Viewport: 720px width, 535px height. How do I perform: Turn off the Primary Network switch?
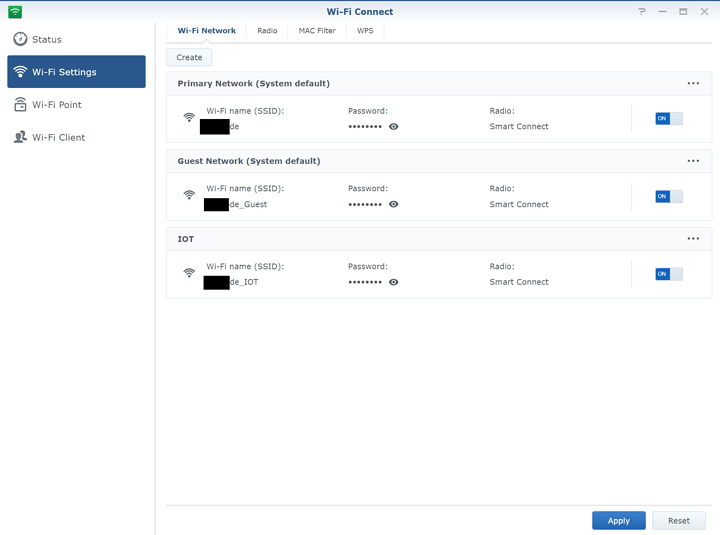668,119
